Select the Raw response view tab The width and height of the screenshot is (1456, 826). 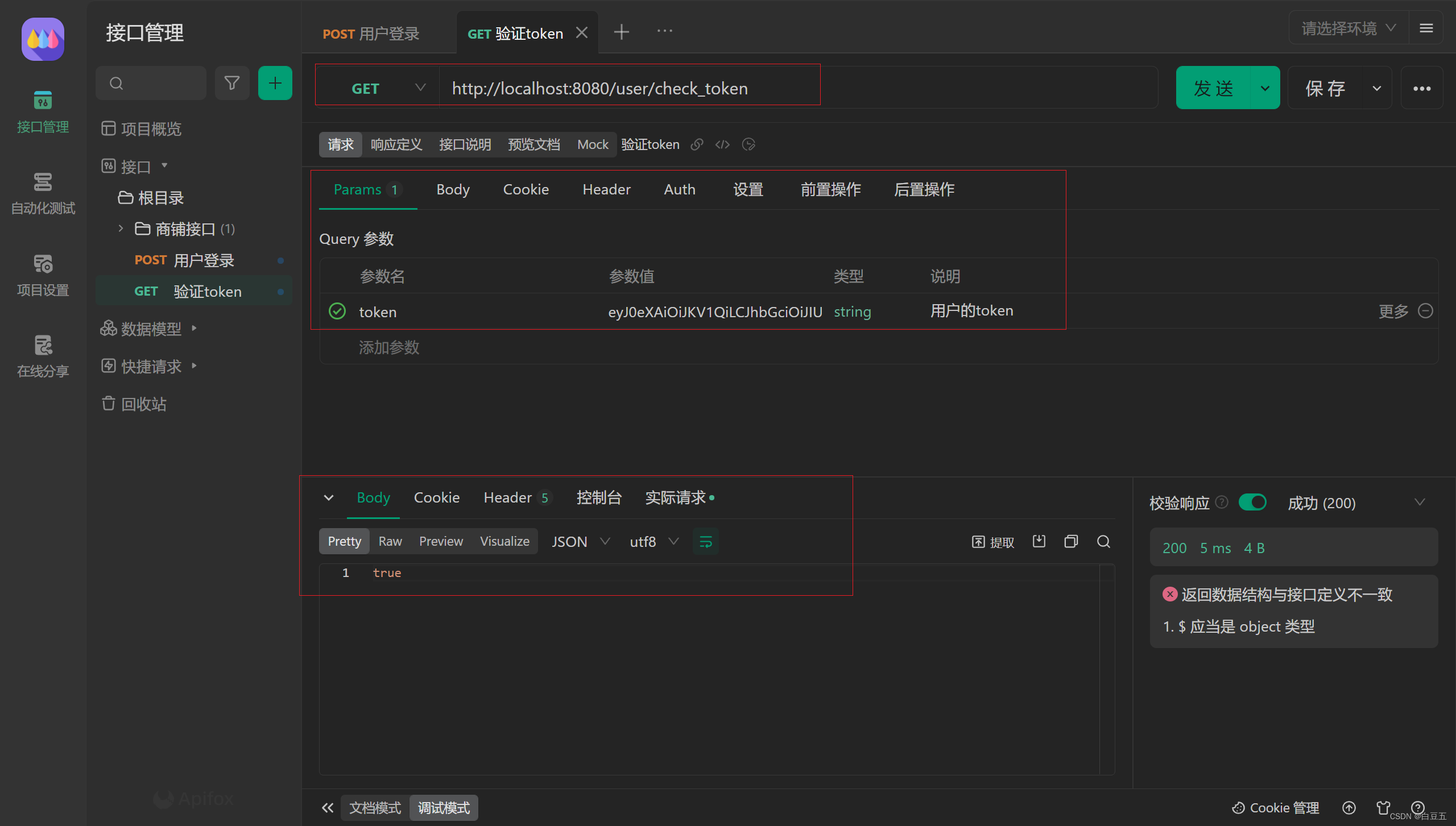coord(390,541)
